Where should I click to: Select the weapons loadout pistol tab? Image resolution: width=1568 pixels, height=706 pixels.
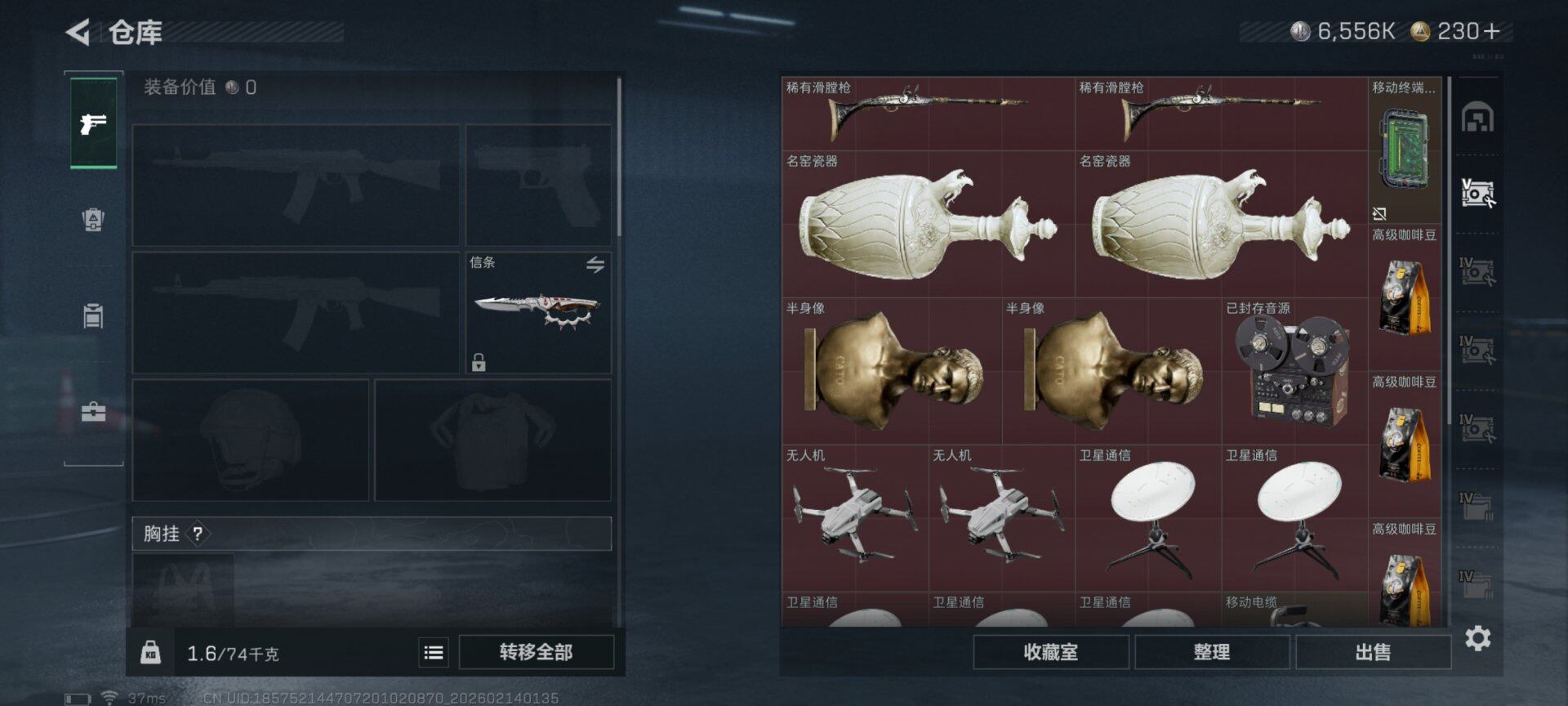point(93,123)
